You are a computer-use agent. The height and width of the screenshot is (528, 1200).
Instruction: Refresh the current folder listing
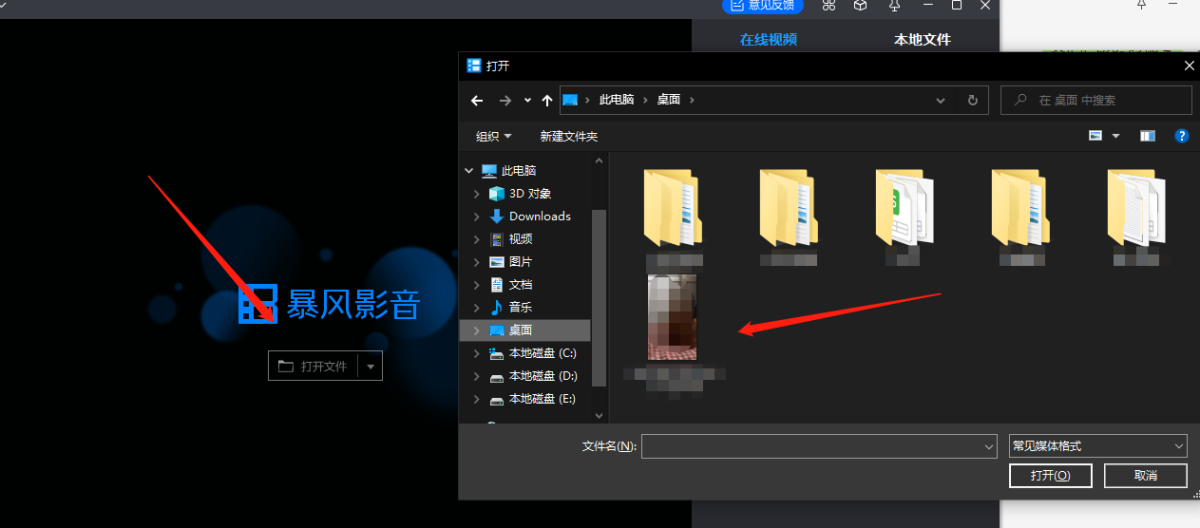point(972,100)
